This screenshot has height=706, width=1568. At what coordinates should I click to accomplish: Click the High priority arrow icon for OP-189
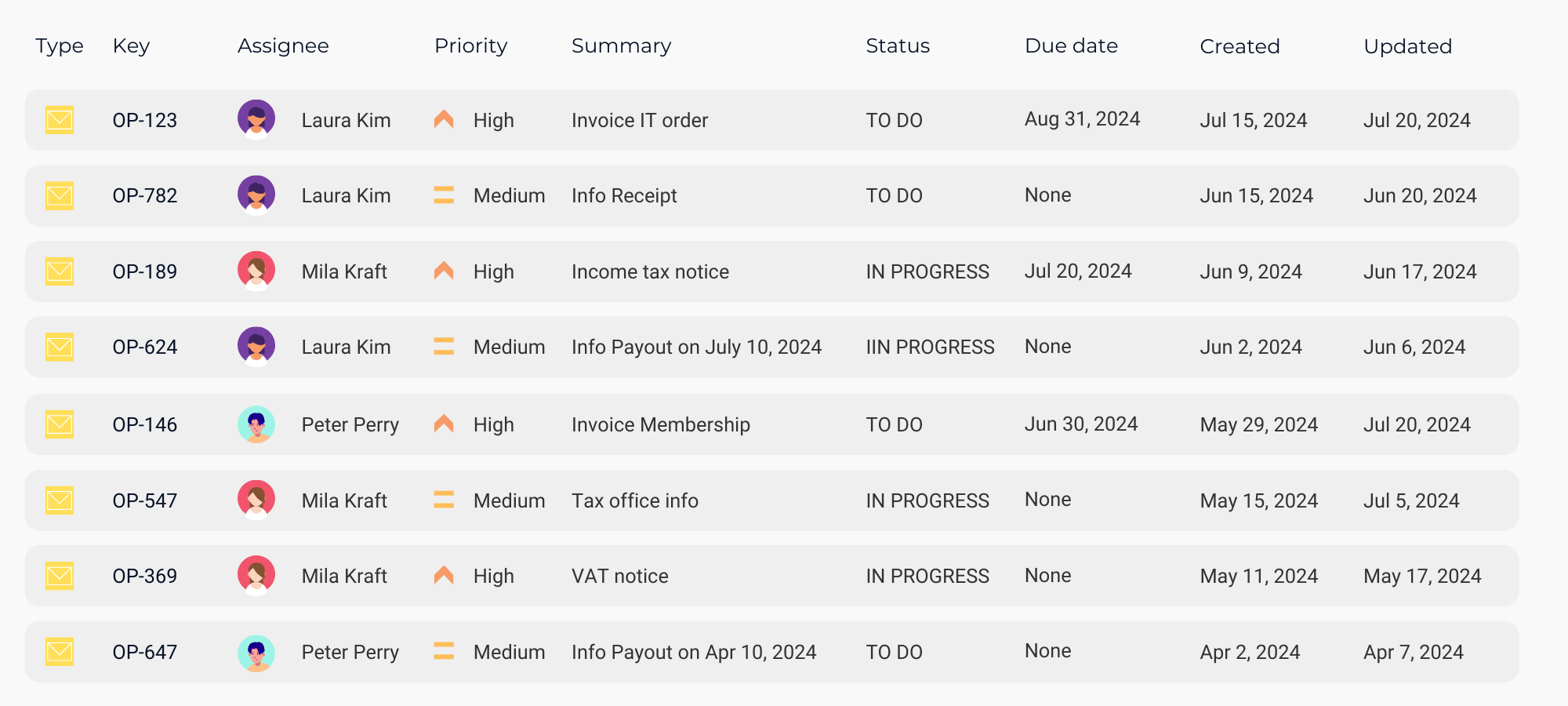tap(444, 271)
